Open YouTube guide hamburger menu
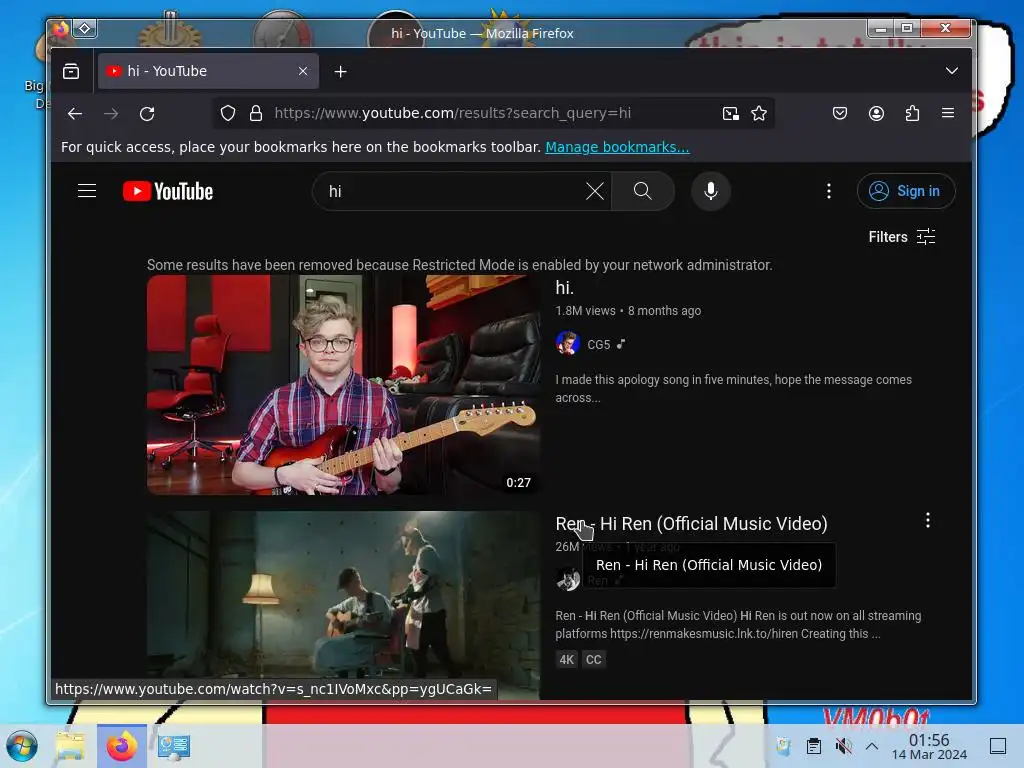This screenshot has width=1024, height=768. pyautogui.click(x=87, y=191)
